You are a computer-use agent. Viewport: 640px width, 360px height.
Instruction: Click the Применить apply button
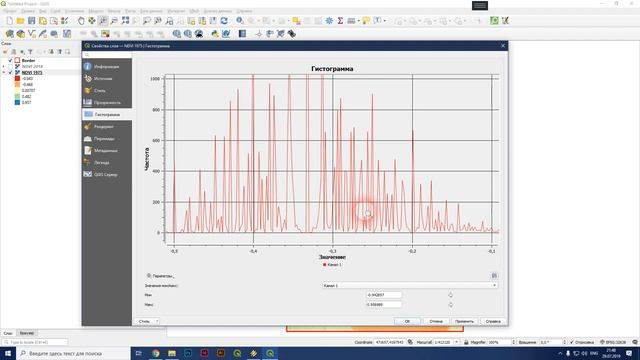[464, 321]
